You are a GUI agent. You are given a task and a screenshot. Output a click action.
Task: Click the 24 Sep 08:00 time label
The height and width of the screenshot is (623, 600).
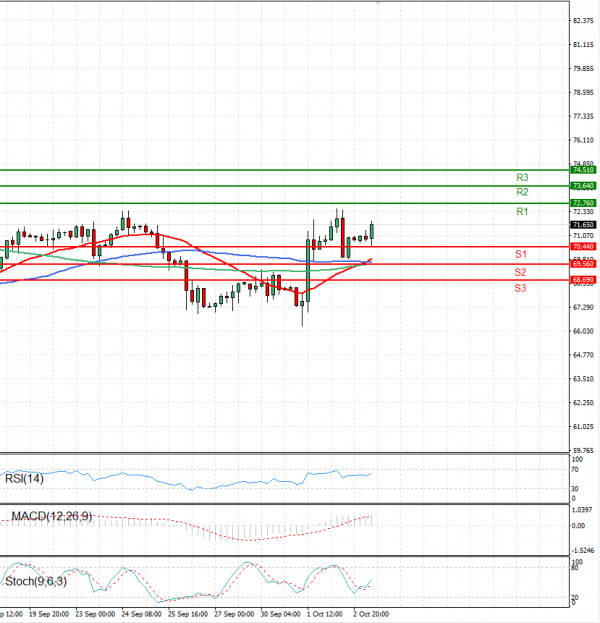141,614
